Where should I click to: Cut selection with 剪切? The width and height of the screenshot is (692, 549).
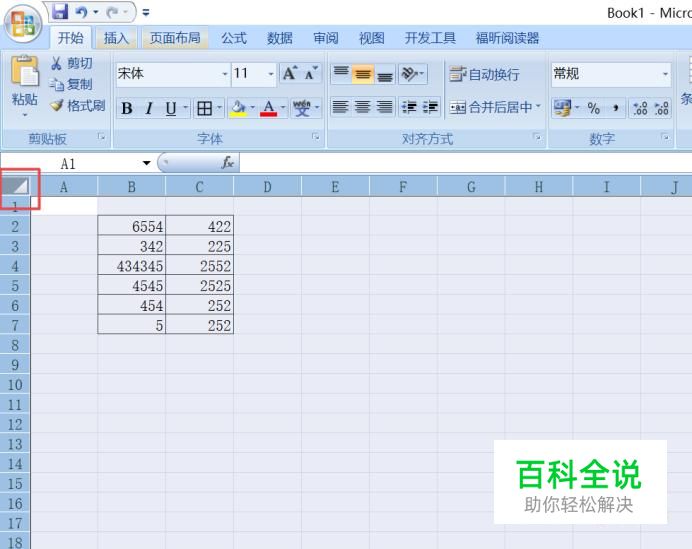coord(71,63)
